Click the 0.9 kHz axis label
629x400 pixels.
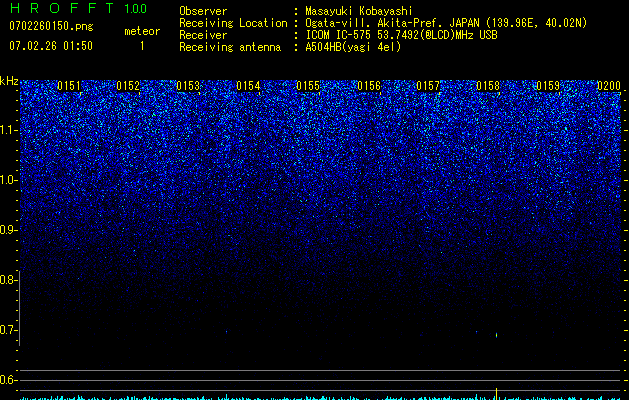pos(8,230)
